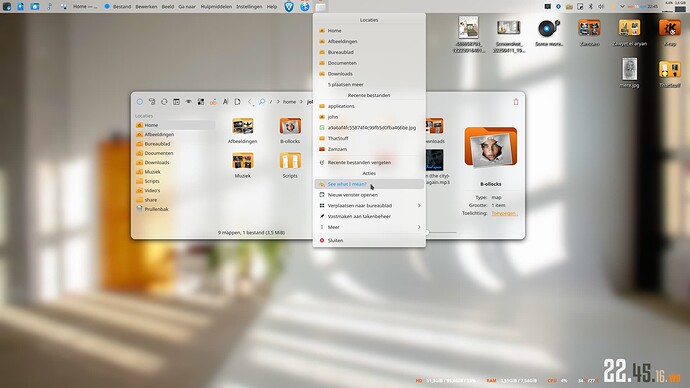Open search with the magnifier icon

(x=262, y=102)
